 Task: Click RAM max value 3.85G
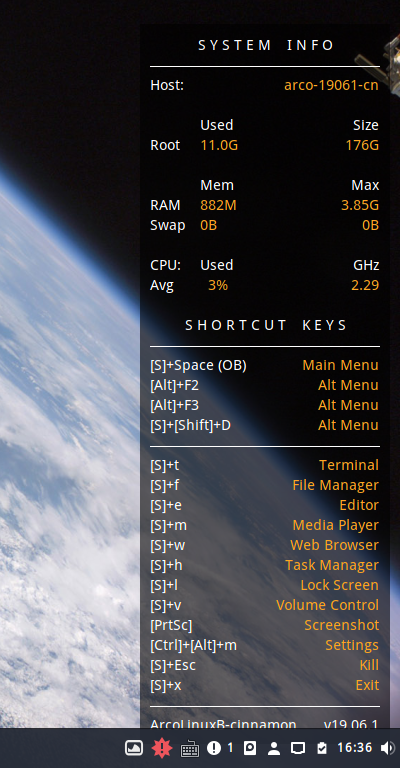point(360,205)
